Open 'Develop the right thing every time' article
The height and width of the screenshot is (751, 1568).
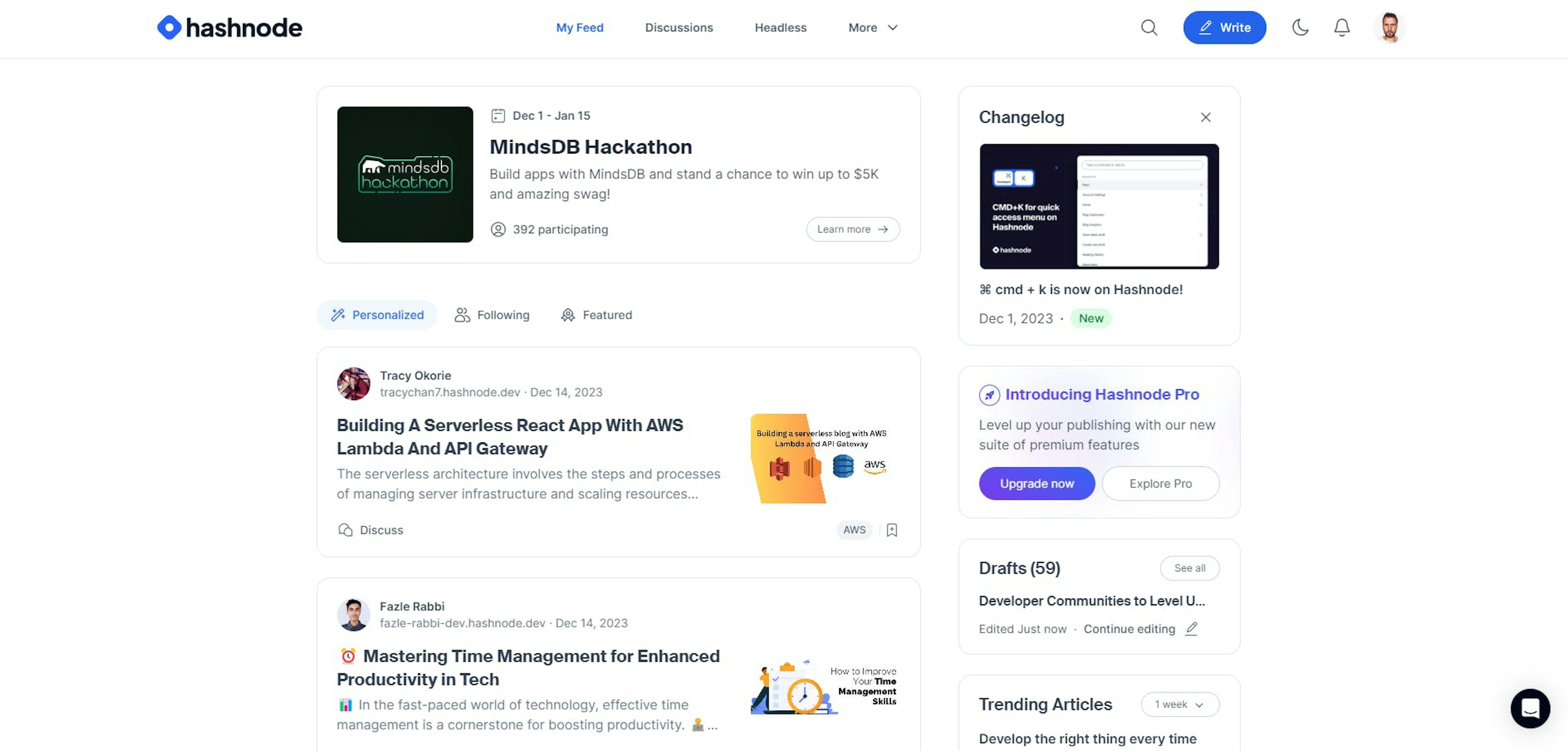(1087, 738)
